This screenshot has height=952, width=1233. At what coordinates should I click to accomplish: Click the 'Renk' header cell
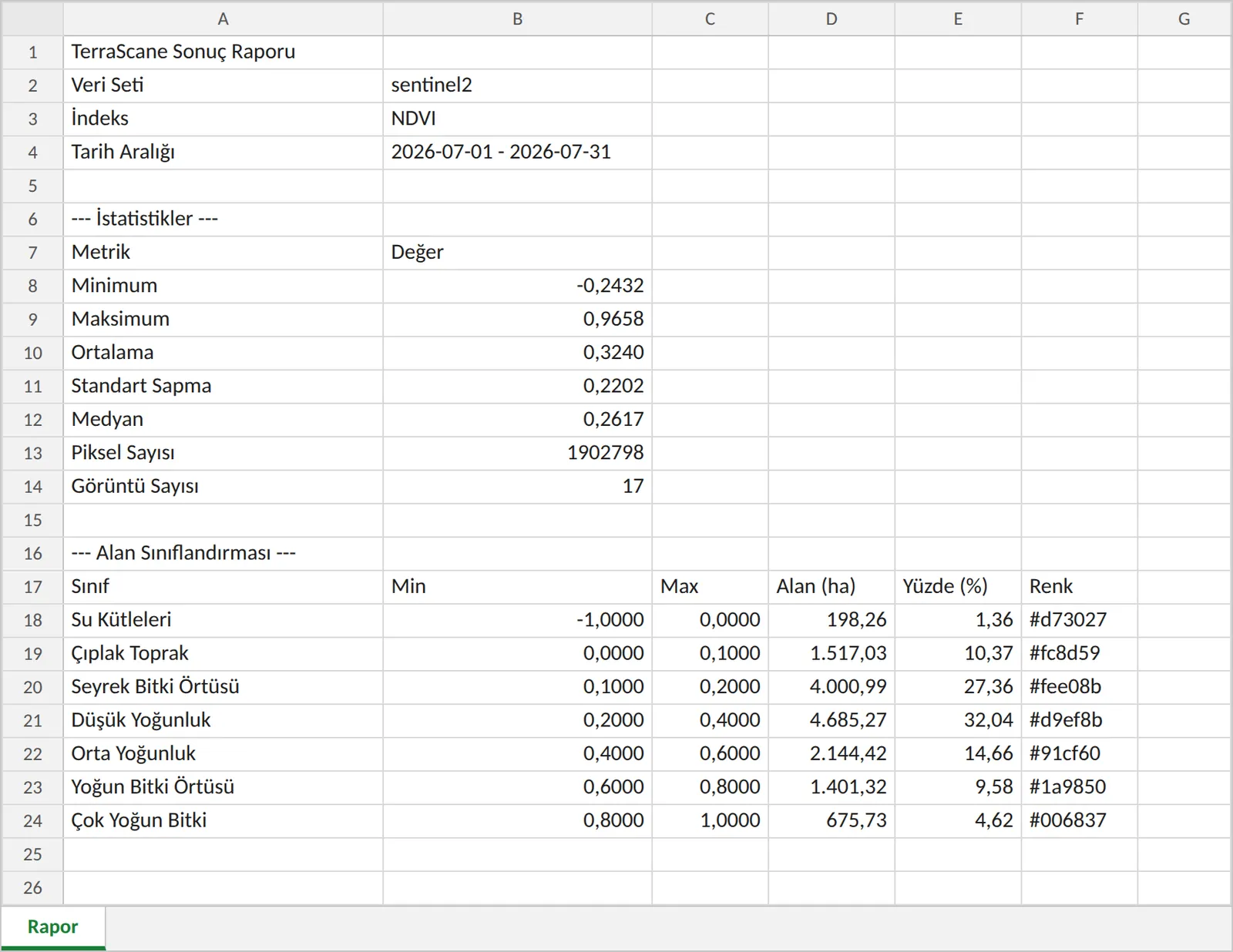tap(1079, 587)
